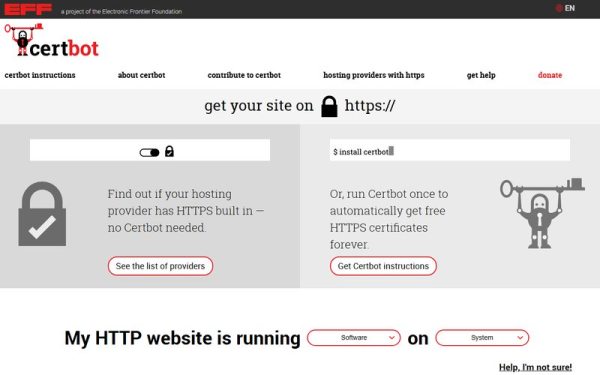
Task: Click the red donate link
Action: [550, 75]
